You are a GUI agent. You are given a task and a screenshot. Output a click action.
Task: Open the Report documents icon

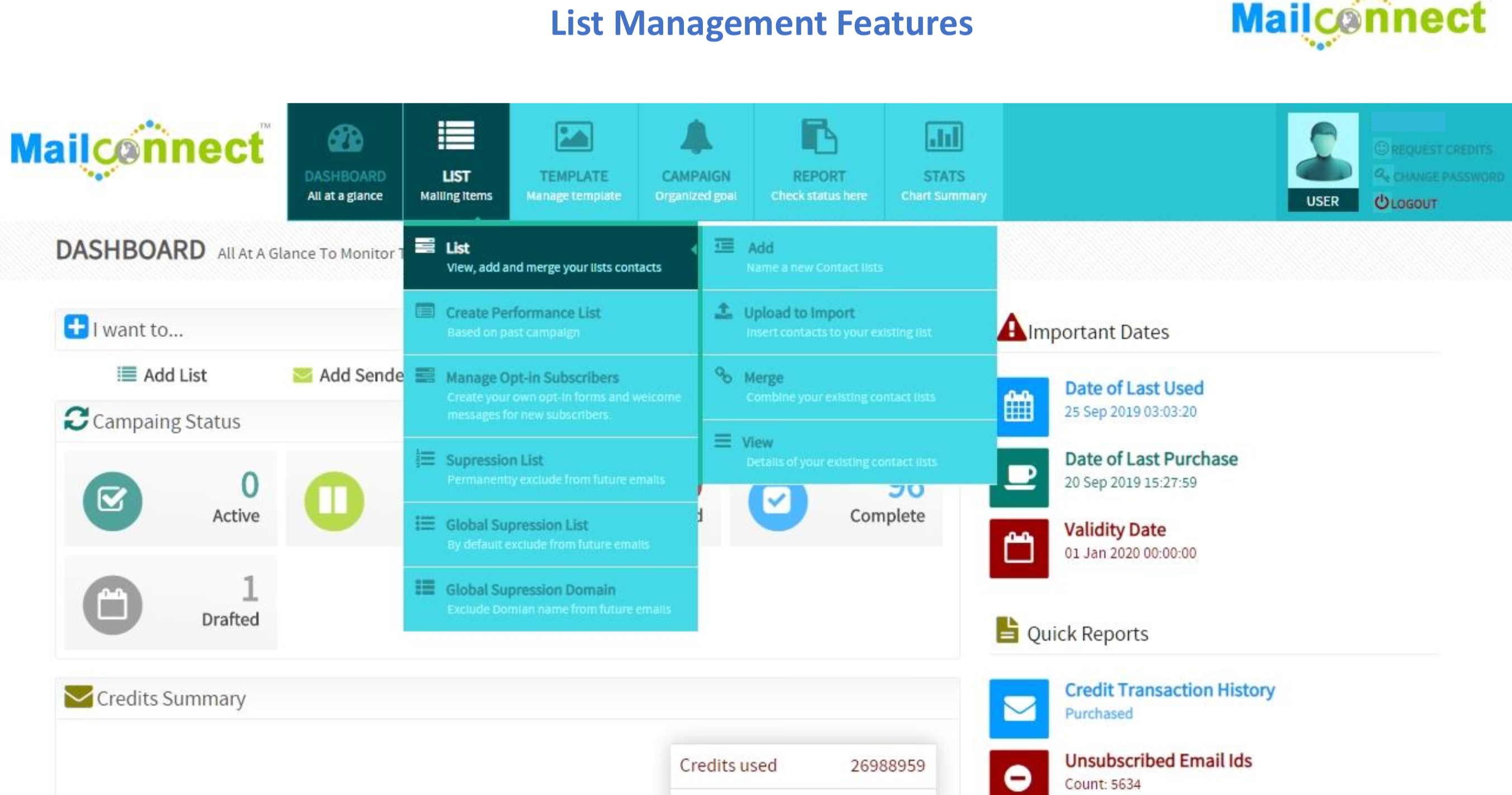[x=819, y=136]
